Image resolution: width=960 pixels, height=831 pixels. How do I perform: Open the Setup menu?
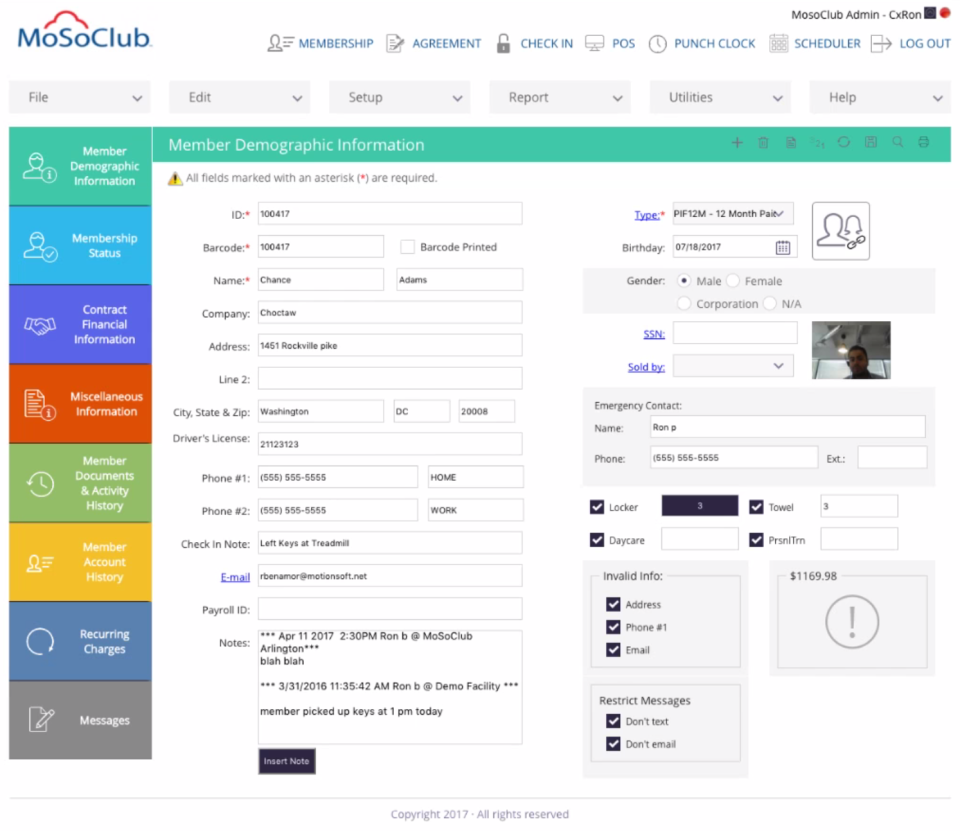tap(399, 97)
